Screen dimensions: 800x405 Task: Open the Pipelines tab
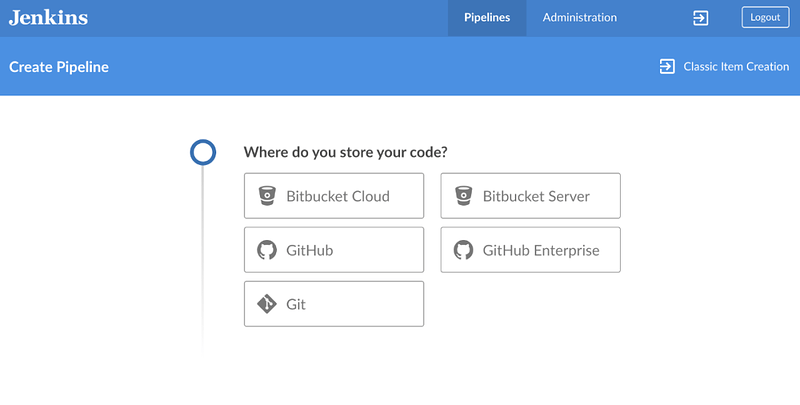point(487,18)
